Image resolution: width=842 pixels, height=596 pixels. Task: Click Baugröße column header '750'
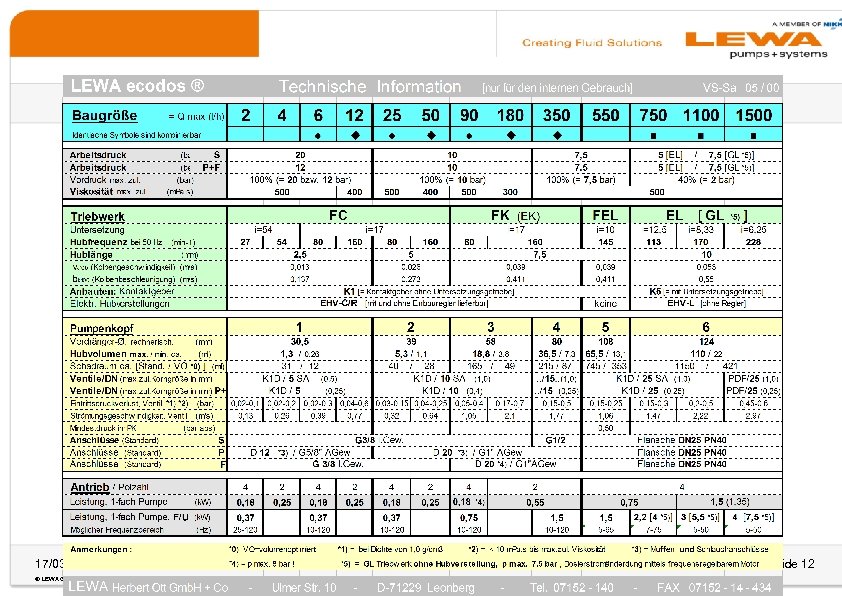pyautogui.click(x=653, y=115)
